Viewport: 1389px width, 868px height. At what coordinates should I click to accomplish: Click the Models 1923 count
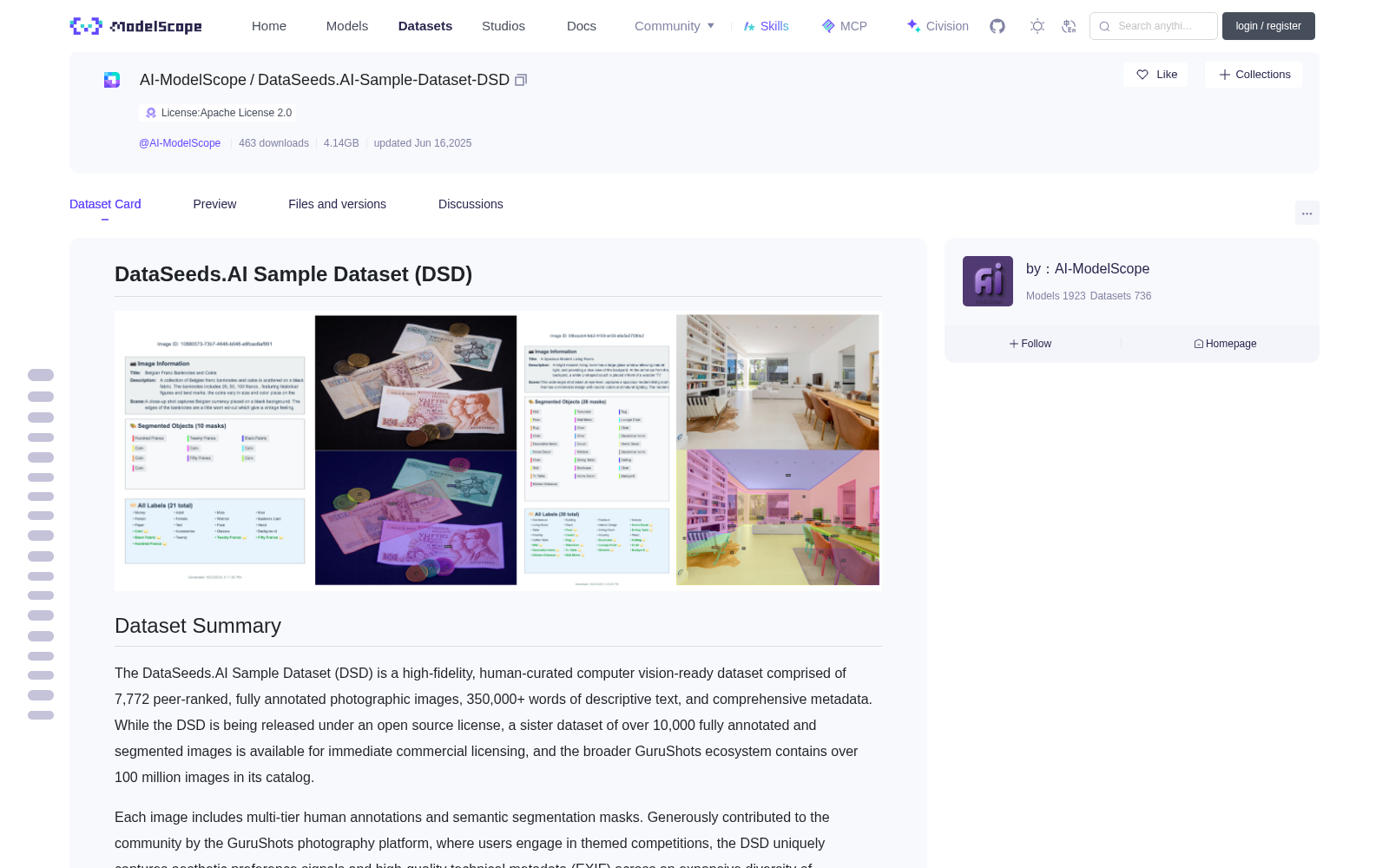pyautogui.click(x=1056, y=296)
